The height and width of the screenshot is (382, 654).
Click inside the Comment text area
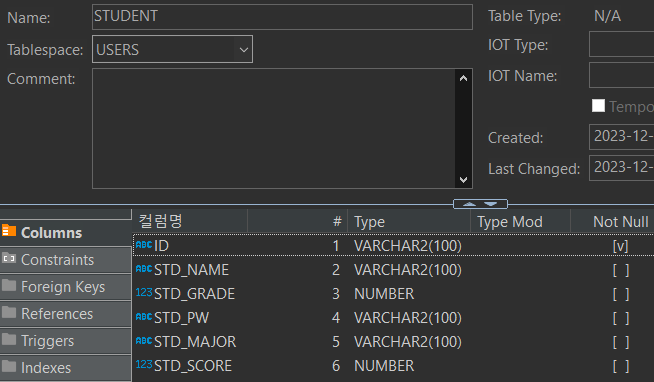pyautogui.click(x=274, y=128)
